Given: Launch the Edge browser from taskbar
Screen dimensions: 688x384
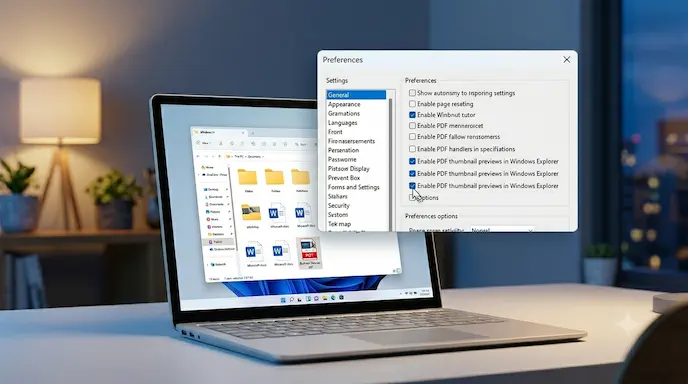Looking at the screenshot, I should [333, 298].
